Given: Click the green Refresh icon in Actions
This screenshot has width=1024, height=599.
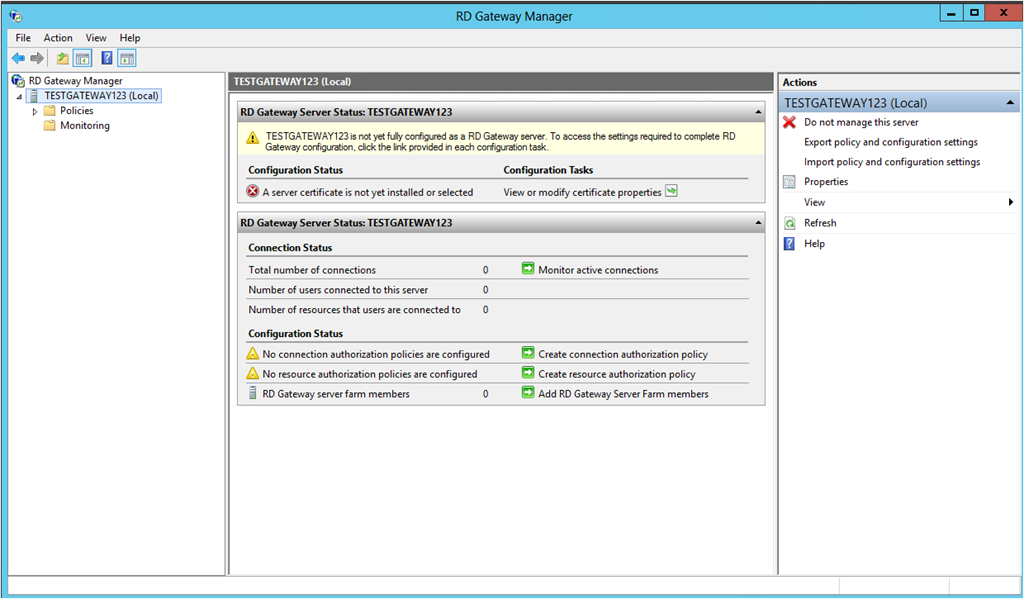Looking at the screenshot, I should coord(790,223).
